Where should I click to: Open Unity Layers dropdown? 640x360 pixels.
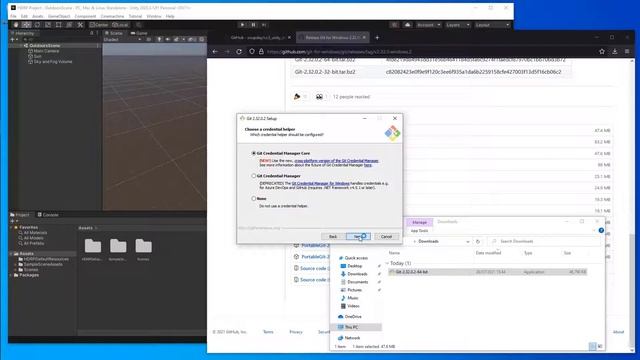(457, 25)
